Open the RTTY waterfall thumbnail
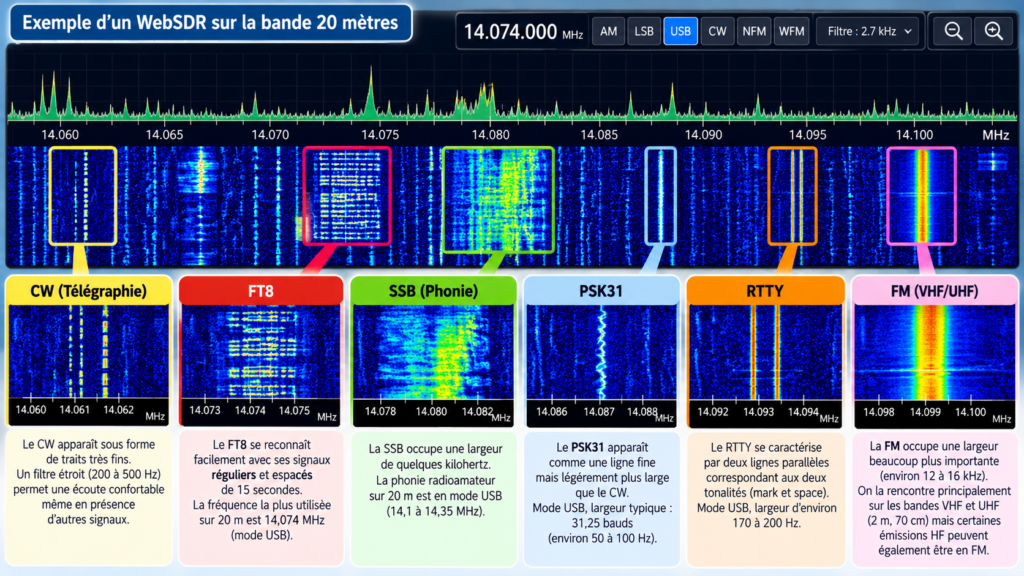 click(x=765, y=353)
